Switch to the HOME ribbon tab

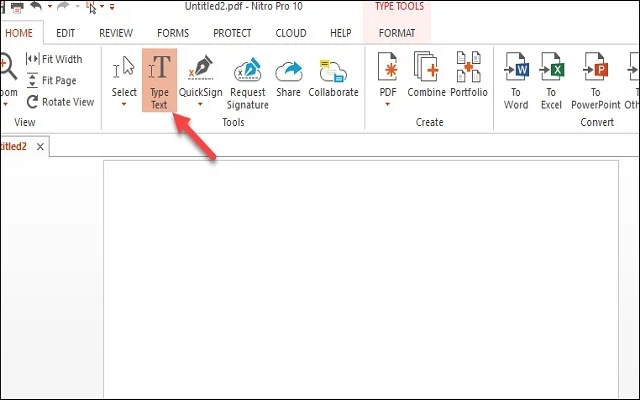pyautogui.click(x=19, y=33)
